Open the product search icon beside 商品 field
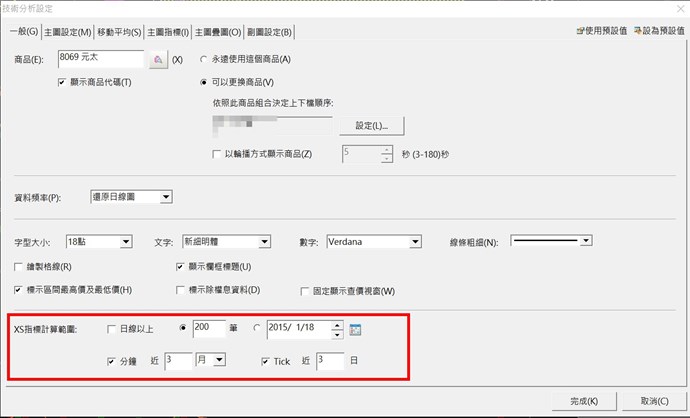This screenshot has width=690, height=418. point(158,59)
